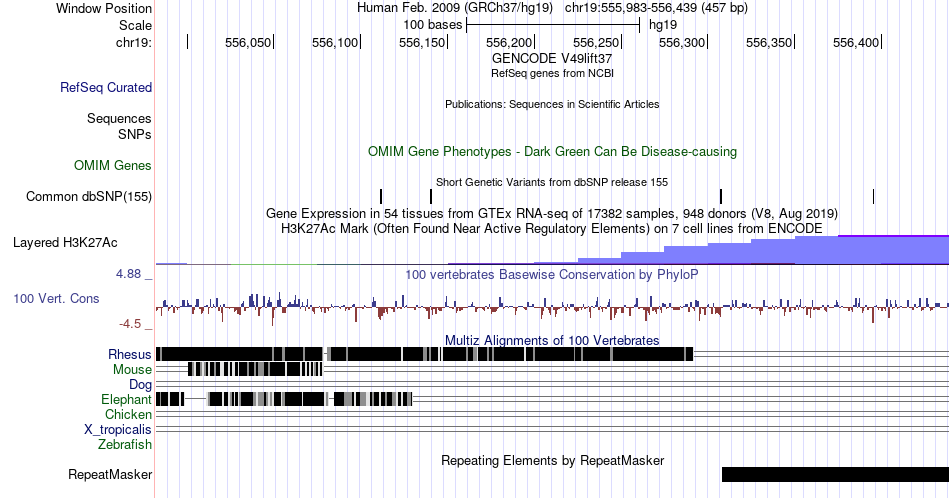Select the Common dbSNP(155) track label

(x=89, y=196)
